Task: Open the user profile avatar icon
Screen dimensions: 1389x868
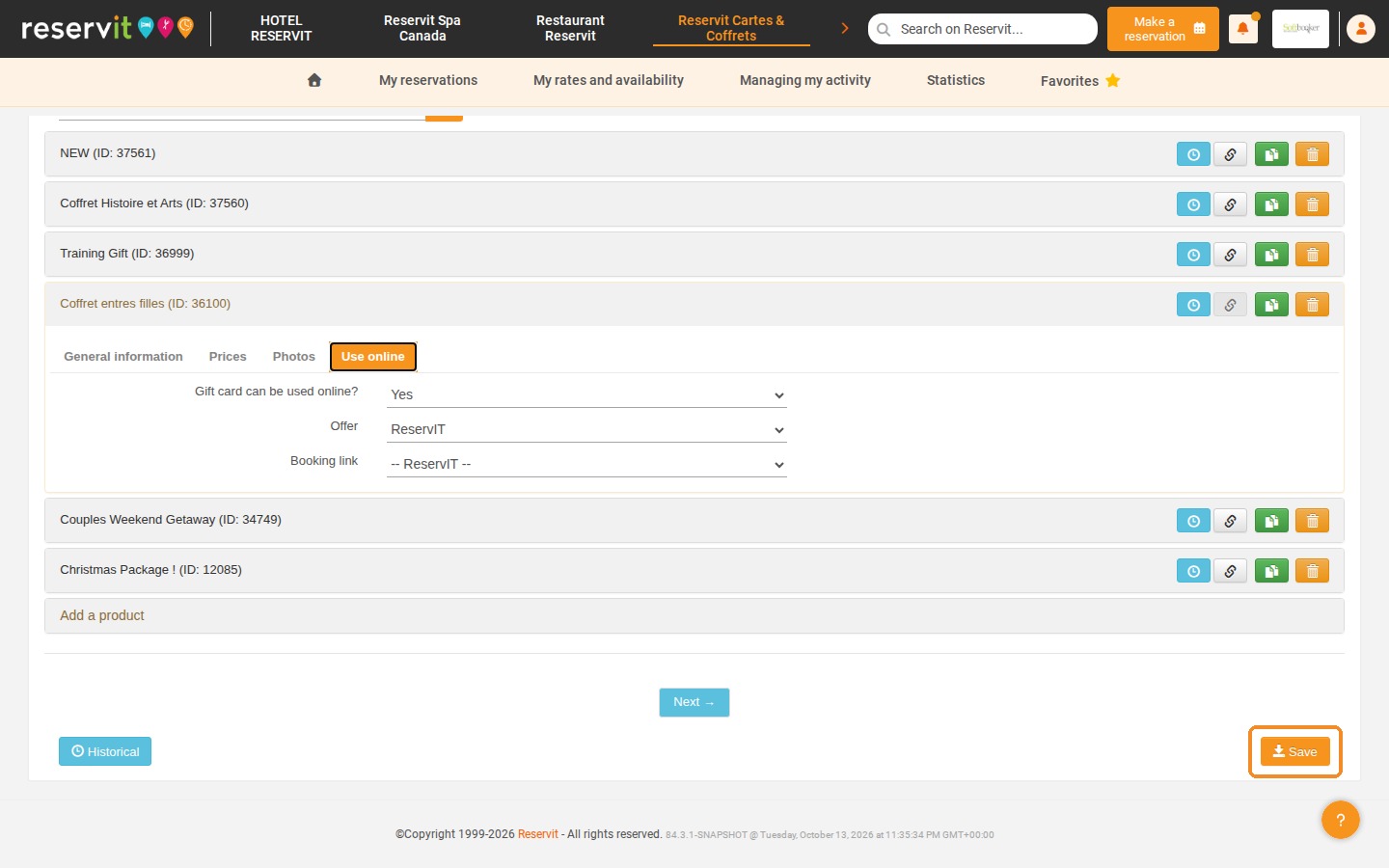Action: [1361, 29]
